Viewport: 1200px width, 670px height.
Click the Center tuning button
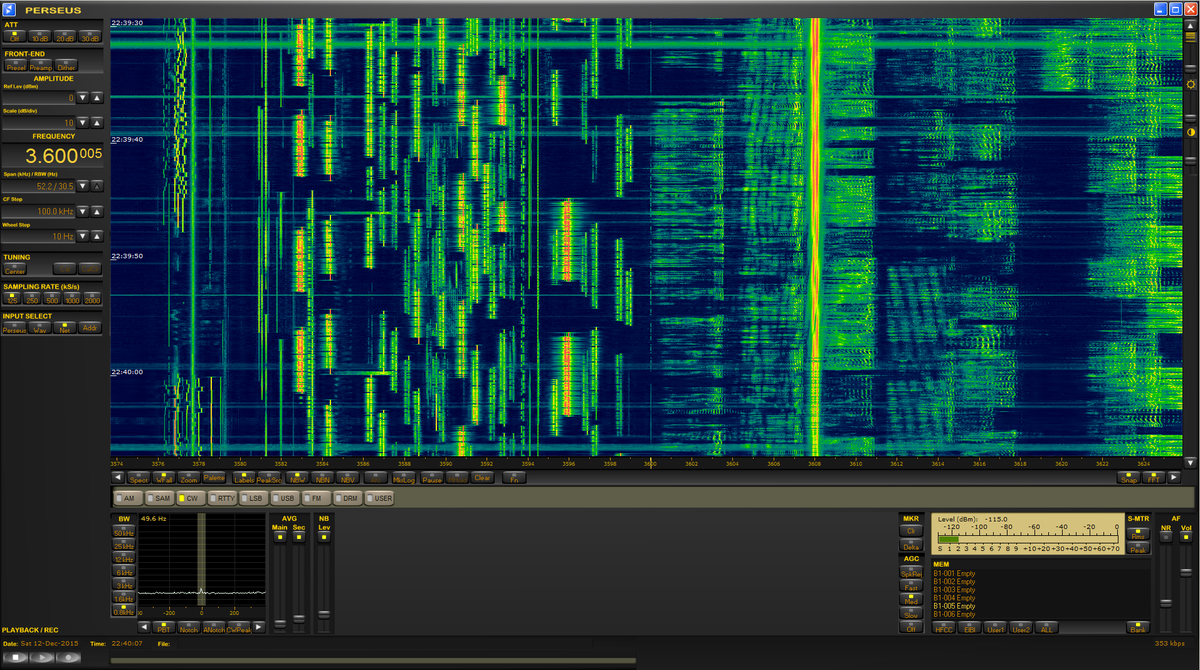(x=15, y=269)
